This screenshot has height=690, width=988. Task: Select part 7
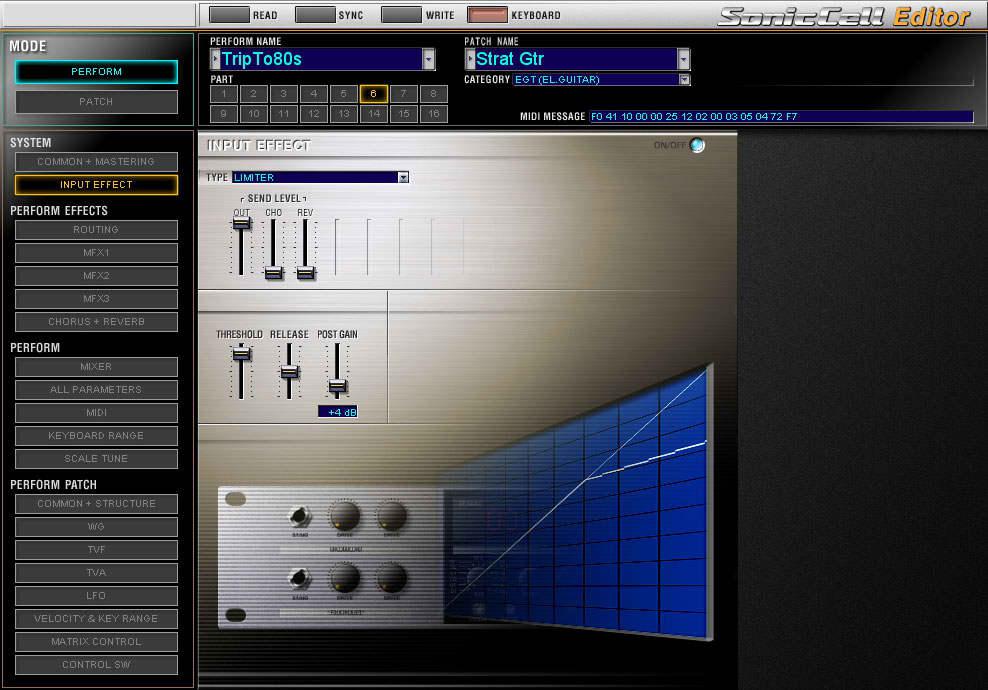point(404,94)
